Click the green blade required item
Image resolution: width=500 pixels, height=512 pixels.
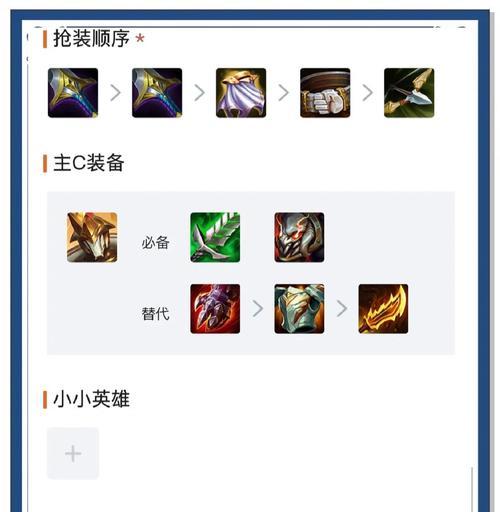tap(215, 237)
